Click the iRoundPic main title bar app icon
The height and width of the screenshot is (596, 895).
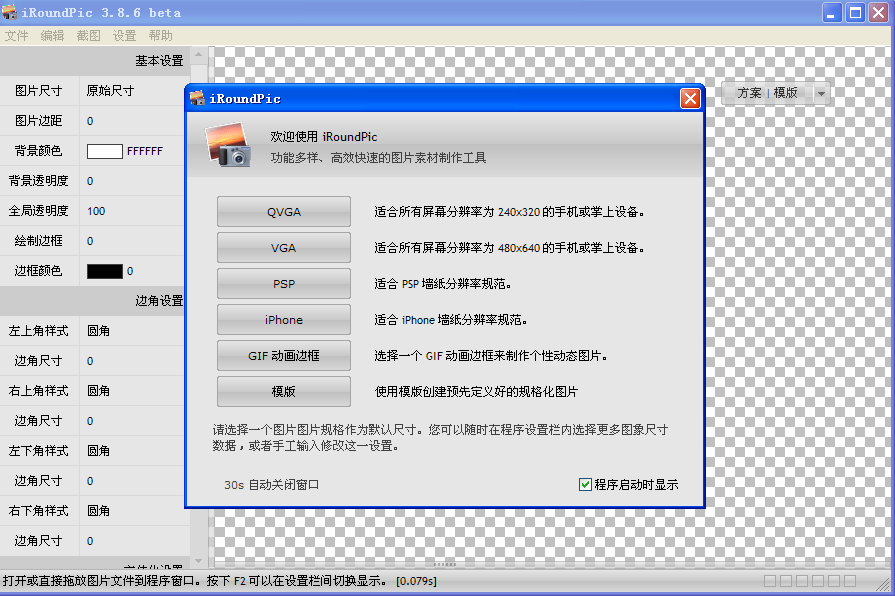[x=10, y=12]
